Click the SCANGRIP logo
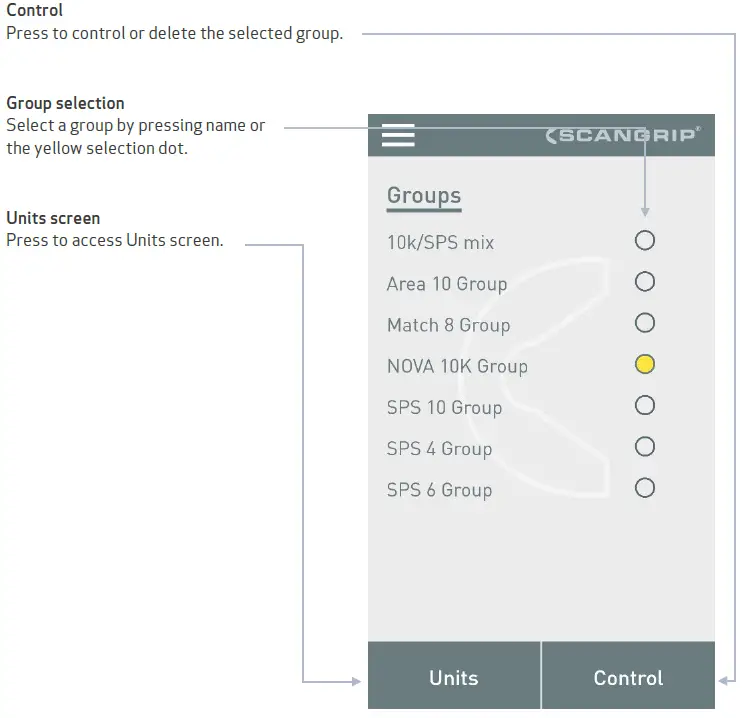This screenshot has width=744, height=718. coord(622,135)
